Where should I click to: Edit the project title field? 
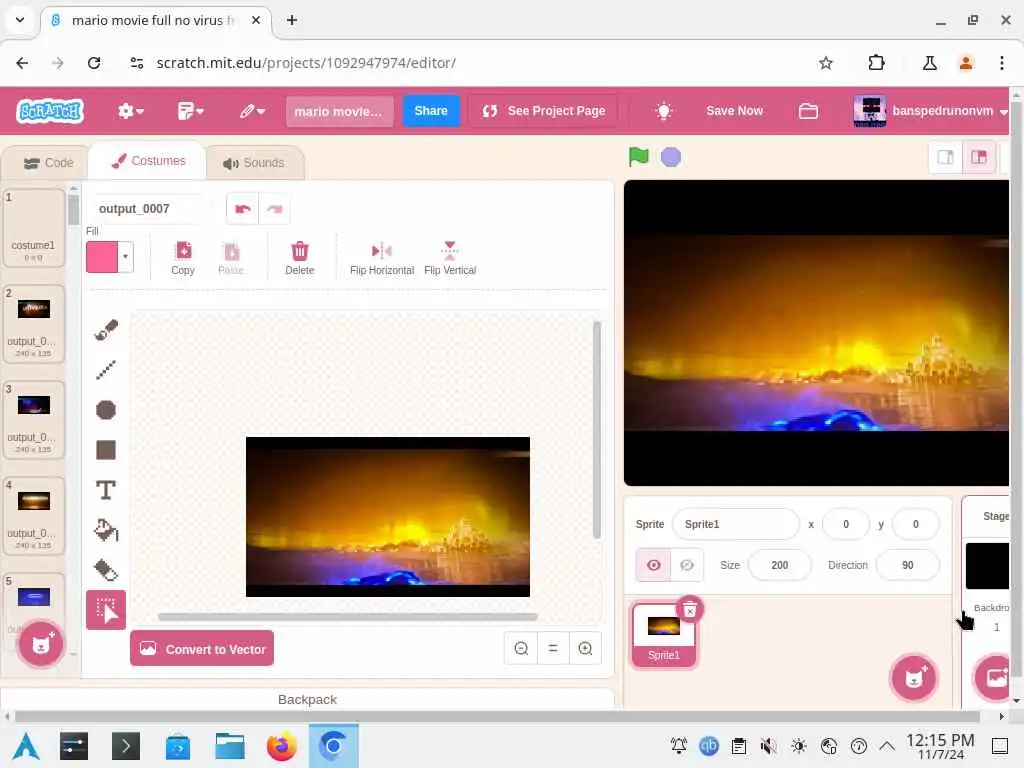pyautogui.click(x=340, y=111)
